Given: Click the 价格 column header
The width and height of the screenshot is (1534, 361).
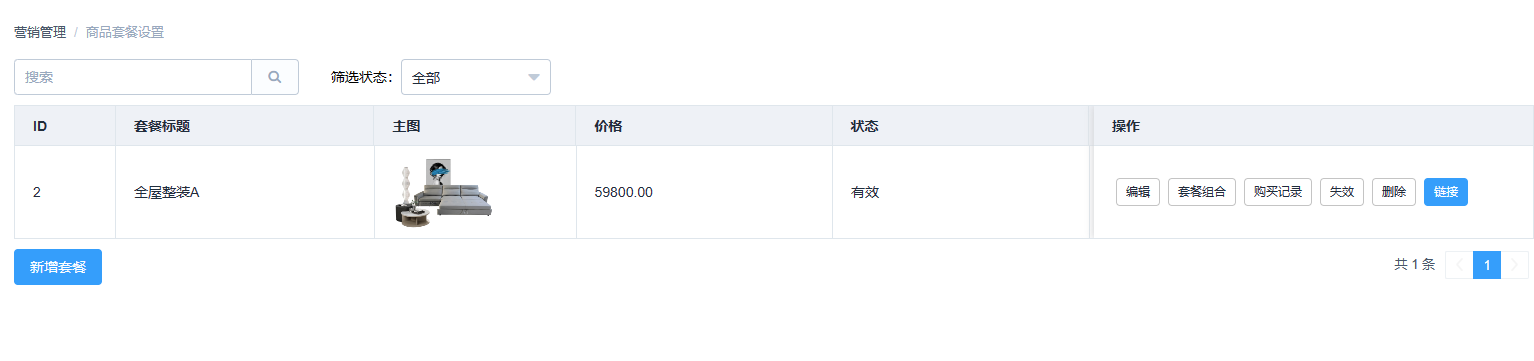Looking at the screenshot, I should point(608,126).
